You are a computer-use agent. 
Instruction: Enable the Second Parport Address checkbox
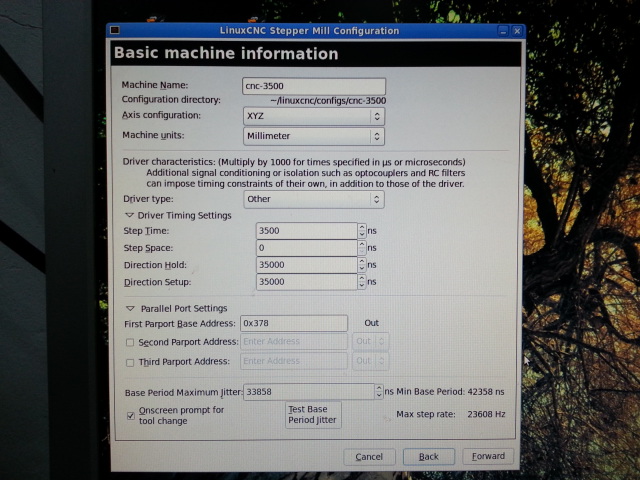tap(130, 342)
